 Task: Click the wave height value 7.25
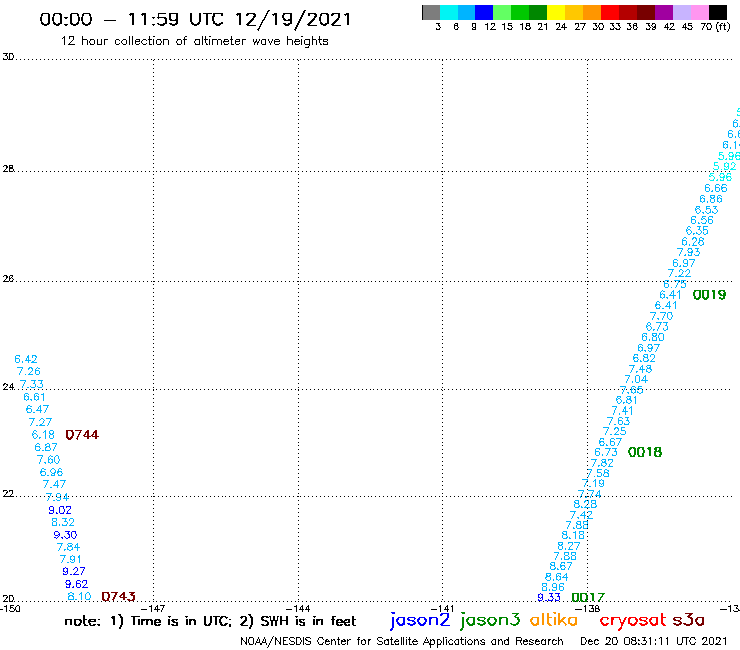tap(614, 431)
